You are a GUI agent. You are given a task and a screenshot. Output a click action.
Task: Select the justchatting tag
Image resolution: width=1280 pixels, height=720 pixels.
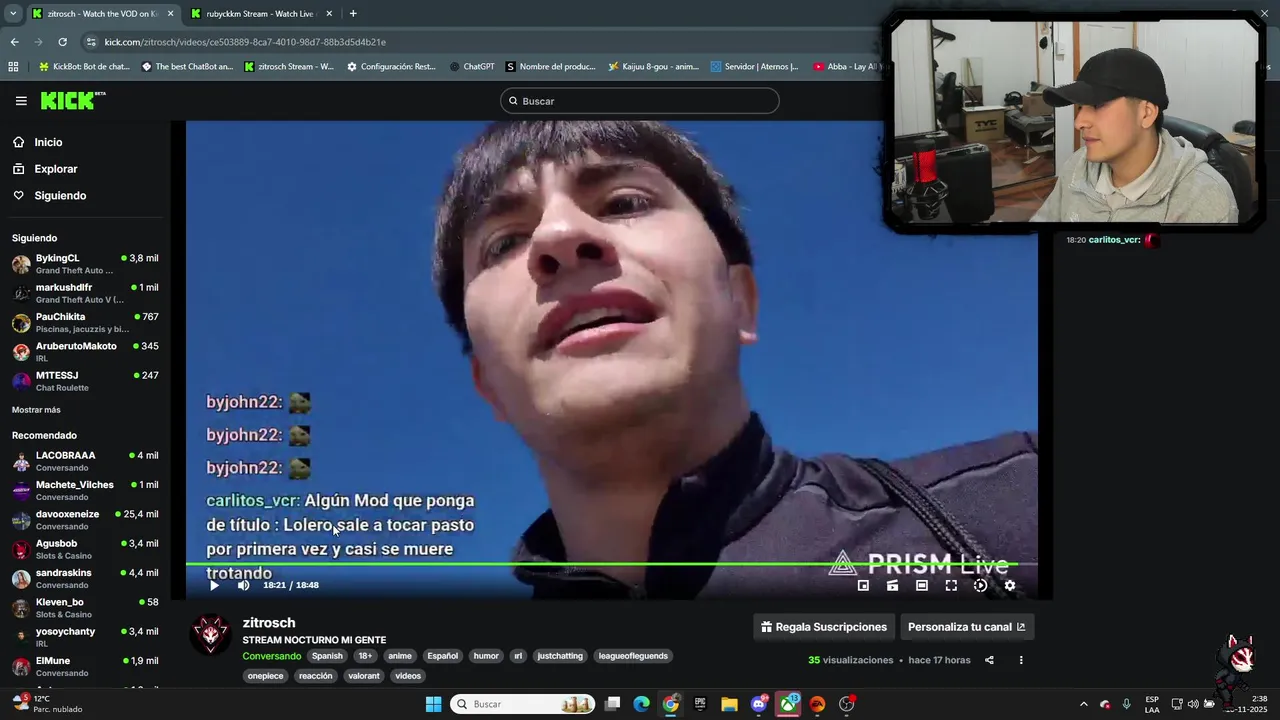[560, 656]
